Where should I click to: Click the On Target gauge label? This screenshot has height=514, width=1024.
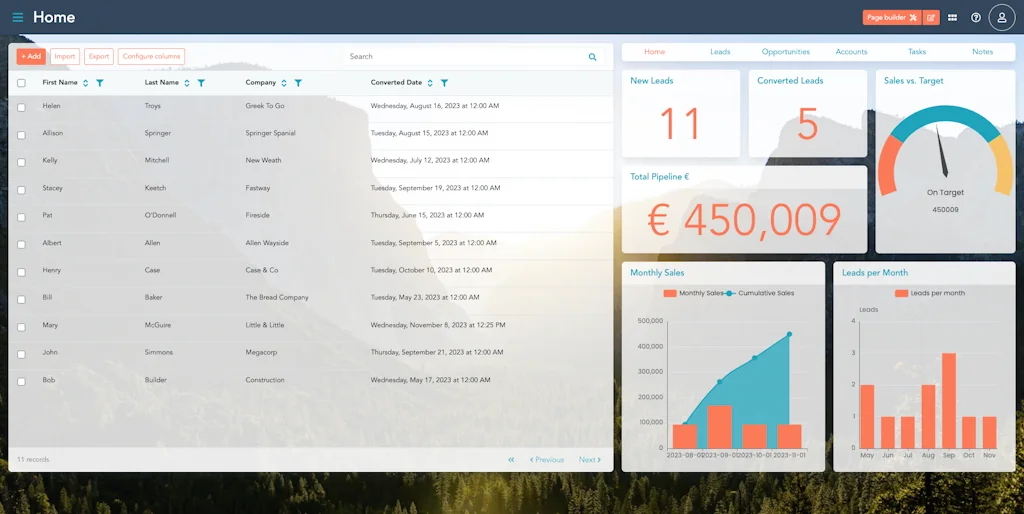(945, 193)
